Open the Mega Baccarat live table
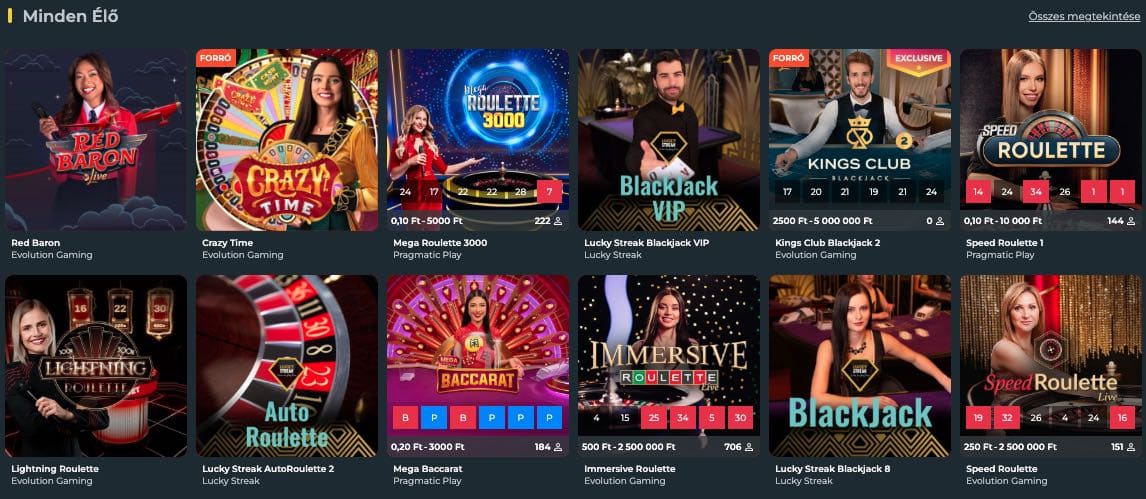The image size is (1146, 499). point(478,365)
